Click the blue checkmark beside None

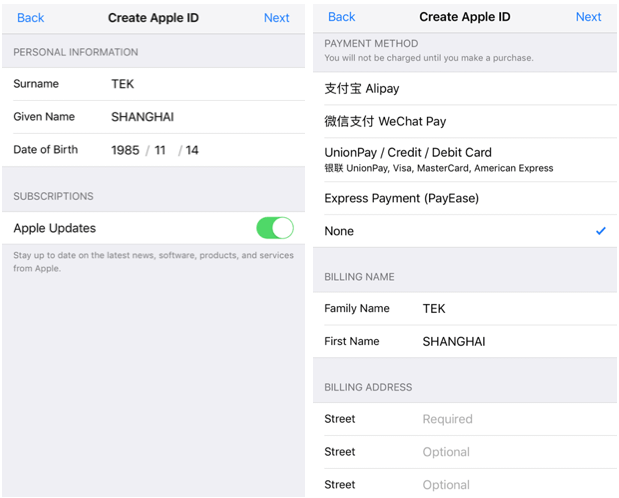[600, 231]
